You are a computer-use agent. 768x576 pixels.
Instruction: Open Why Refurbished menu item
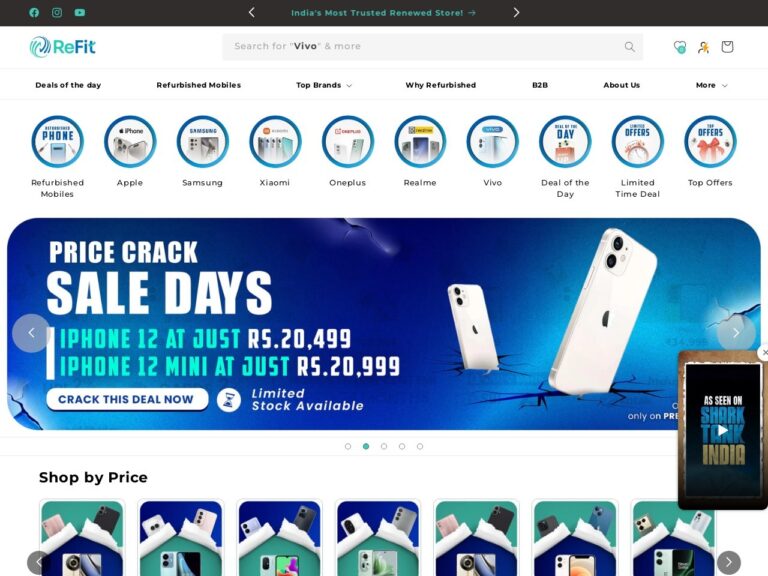[441, 85]
